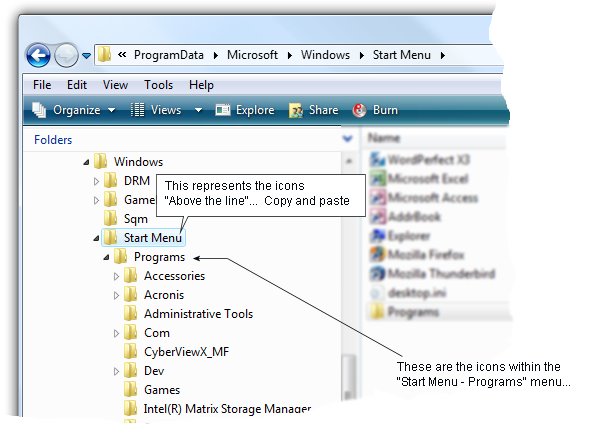Click the greyed Forward navigation button

(x=66, y=55)
